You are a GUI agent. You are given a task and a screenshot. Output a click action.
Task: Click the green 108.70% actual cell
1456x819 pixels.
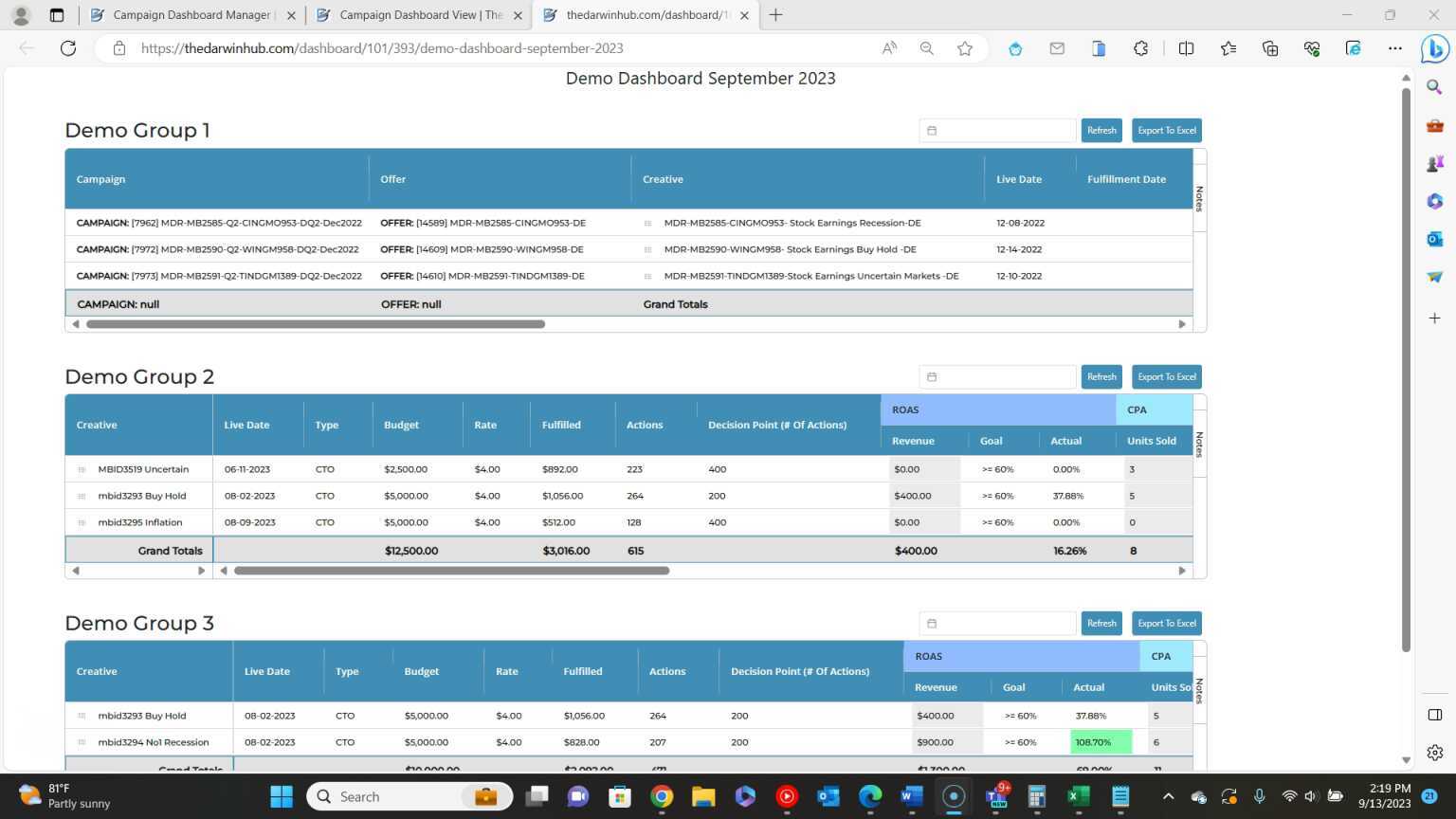tap(1101, 742)
